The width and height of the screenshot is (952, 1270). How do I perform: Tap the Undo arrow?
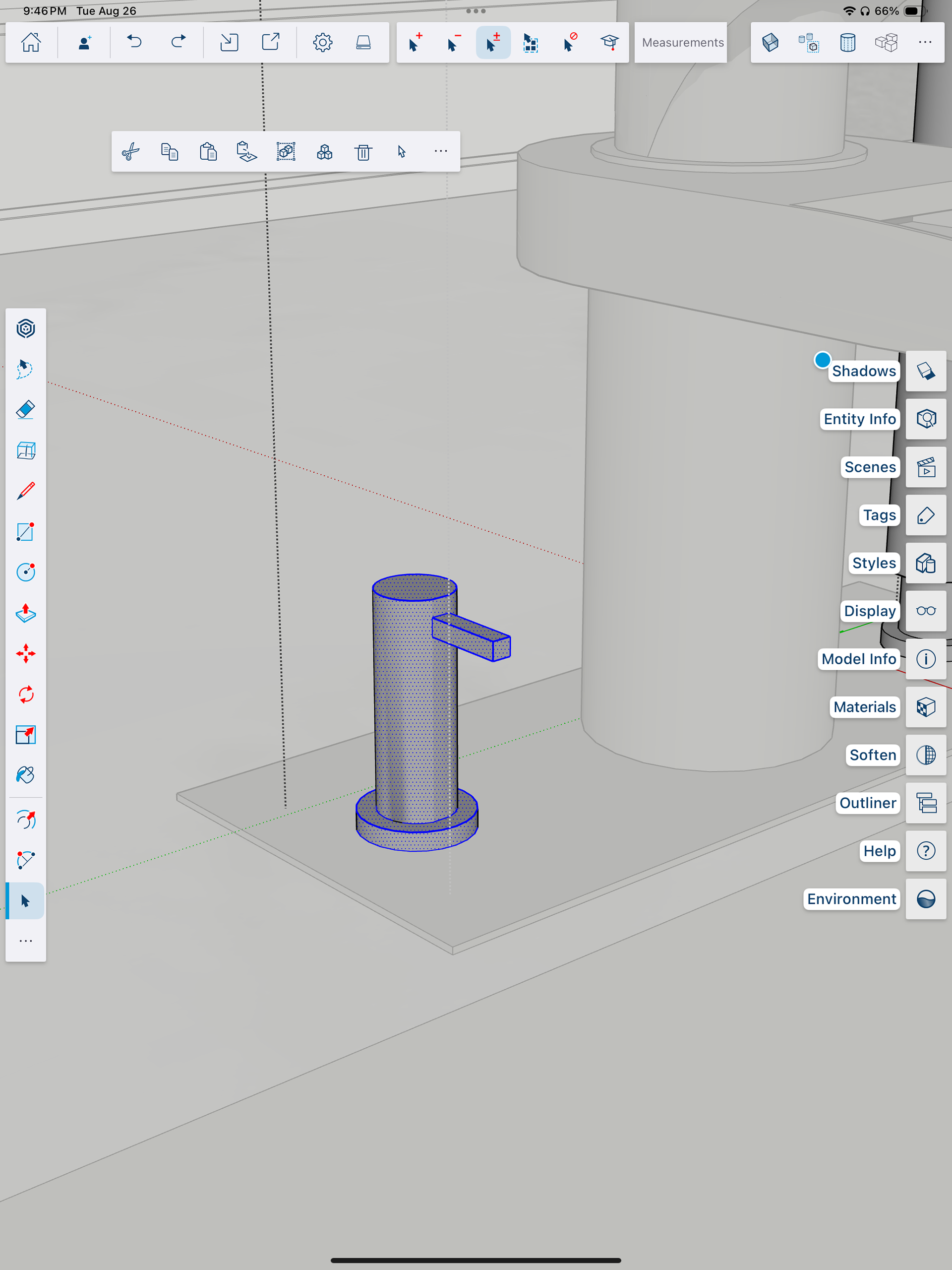coord(135,43)
